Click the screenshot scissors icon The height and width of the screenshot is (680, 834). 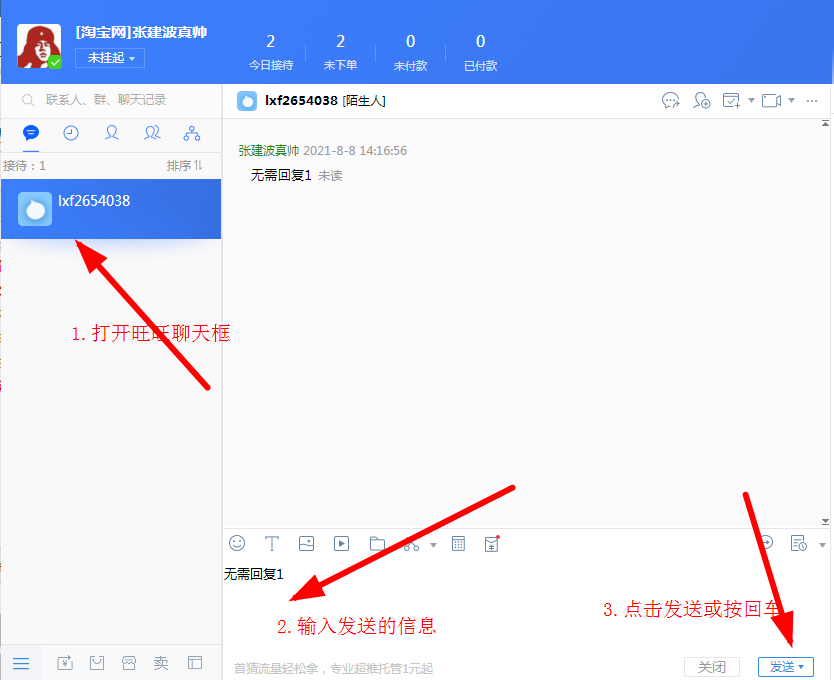coord(412,544)
